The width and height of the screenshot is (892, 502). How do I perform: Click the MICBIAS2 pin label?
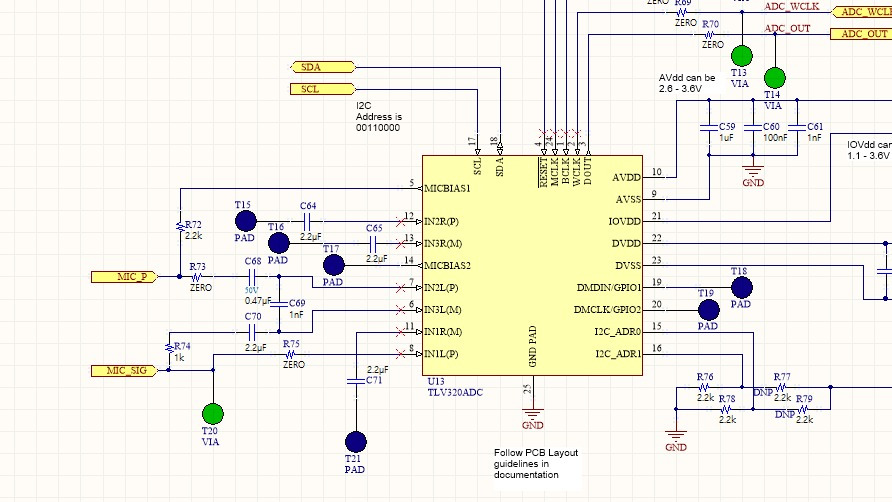click(448, 266)
